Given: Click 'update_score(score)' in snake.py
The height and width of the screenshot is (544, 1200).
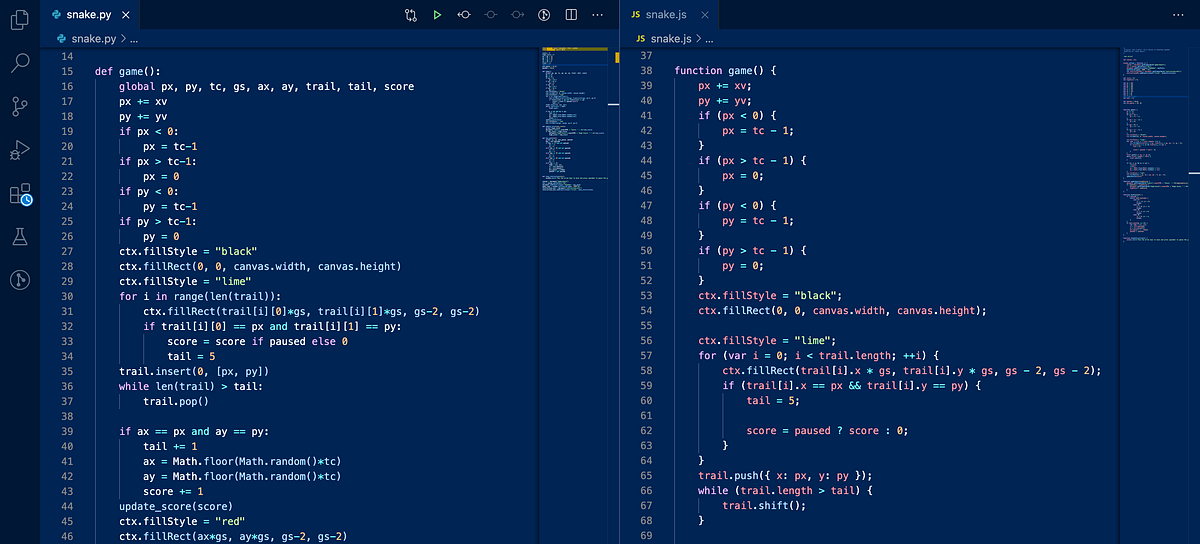Looking at the screenshot, I should tap(176, 506).
